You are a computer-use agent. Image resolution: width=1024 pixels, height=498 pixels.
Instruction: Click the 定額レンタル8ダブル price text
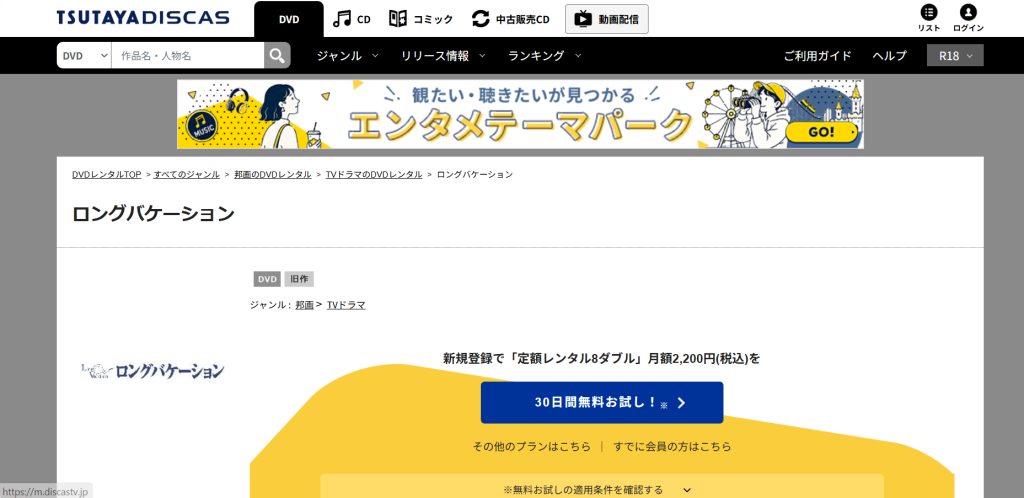pos(601,358)
